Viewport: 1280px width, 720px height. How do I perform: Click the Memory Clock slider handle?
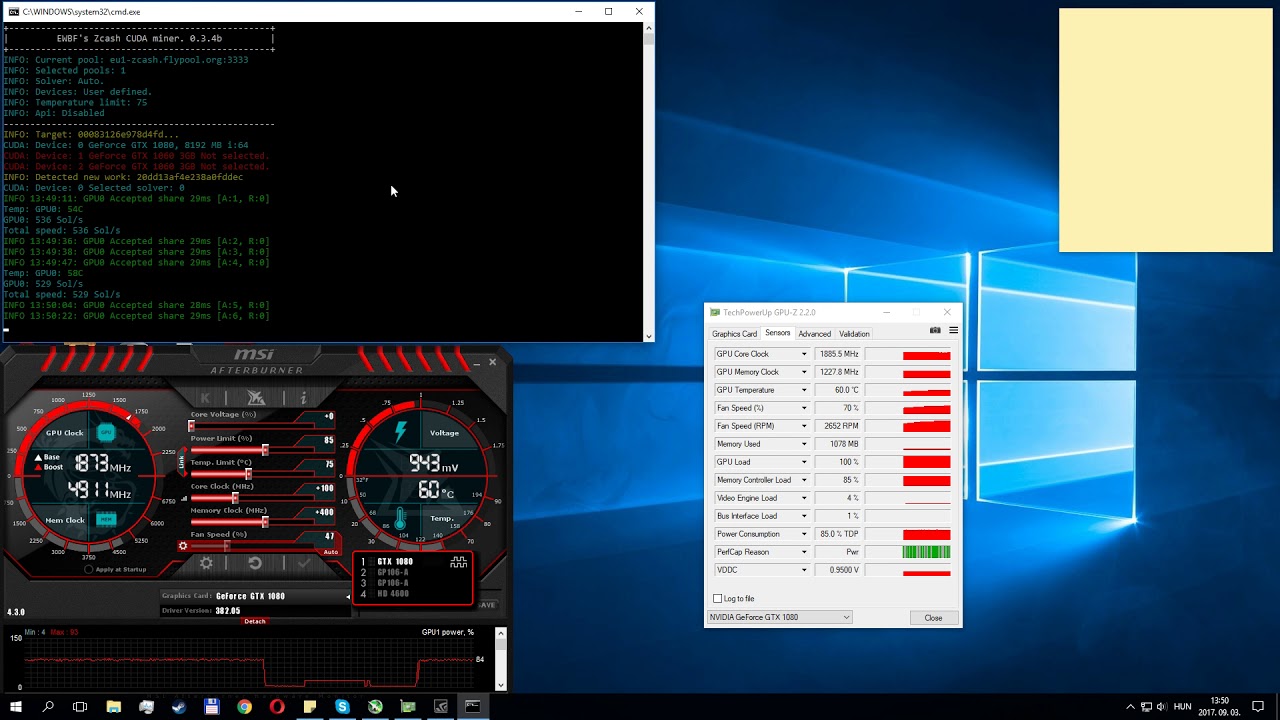pos(265,522)
